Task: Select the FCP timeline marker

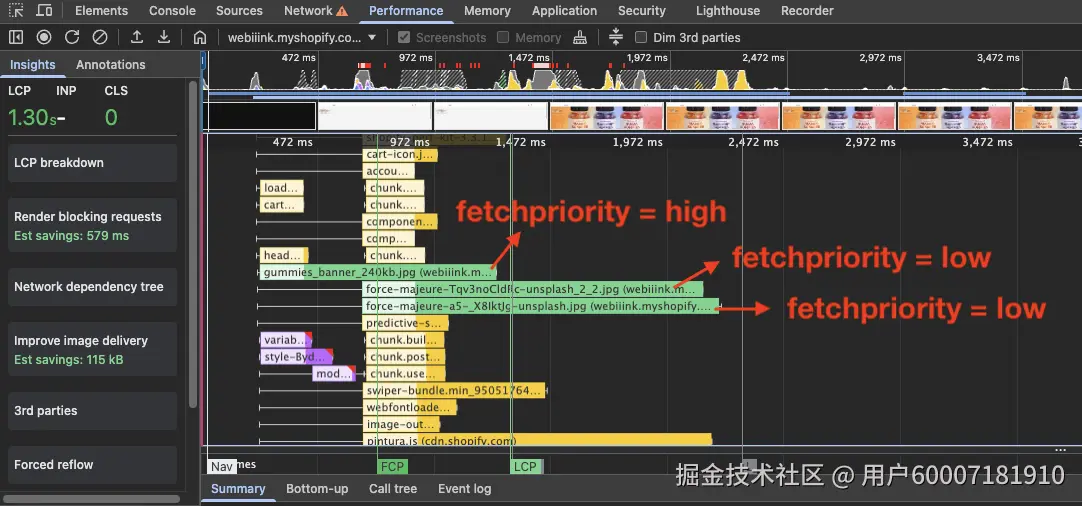Action: click(x=392, y=467)
